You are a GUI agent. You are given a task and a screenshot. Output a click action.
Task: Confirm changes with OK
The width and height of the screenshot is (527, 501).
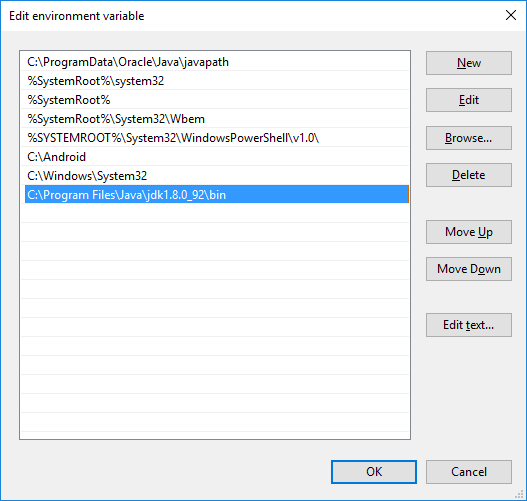[x=374, y=472]
